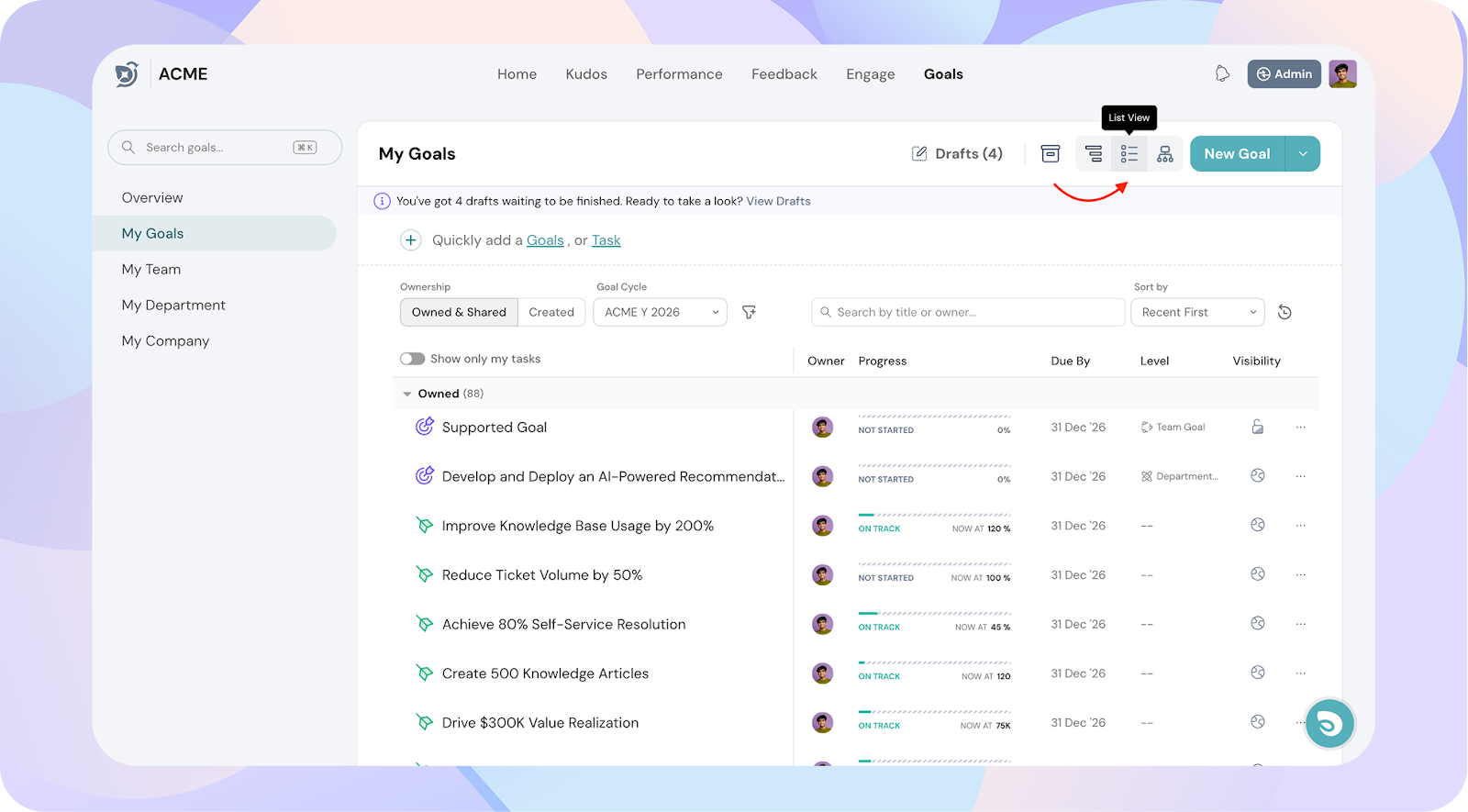The height and width of the screenshot is (812, 1468).
Task: Open the user profile avatar
Action: pos(1342,74)
